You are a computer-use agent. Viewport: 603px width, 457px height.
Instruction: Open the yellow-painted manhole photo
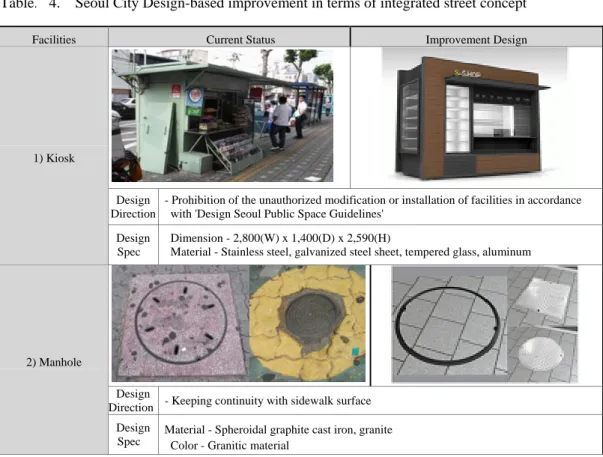point(308,323)
